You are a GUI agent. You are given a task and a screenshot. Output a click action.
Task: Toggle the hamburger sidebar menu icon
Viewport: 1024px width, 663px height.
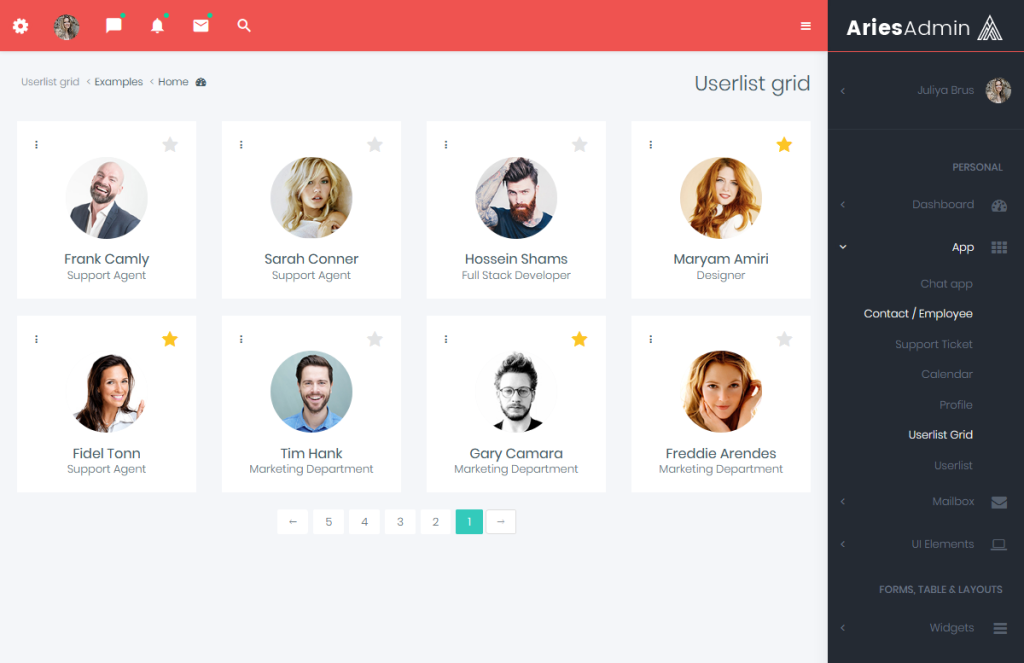pyautogui.click(x=806, y=26)
